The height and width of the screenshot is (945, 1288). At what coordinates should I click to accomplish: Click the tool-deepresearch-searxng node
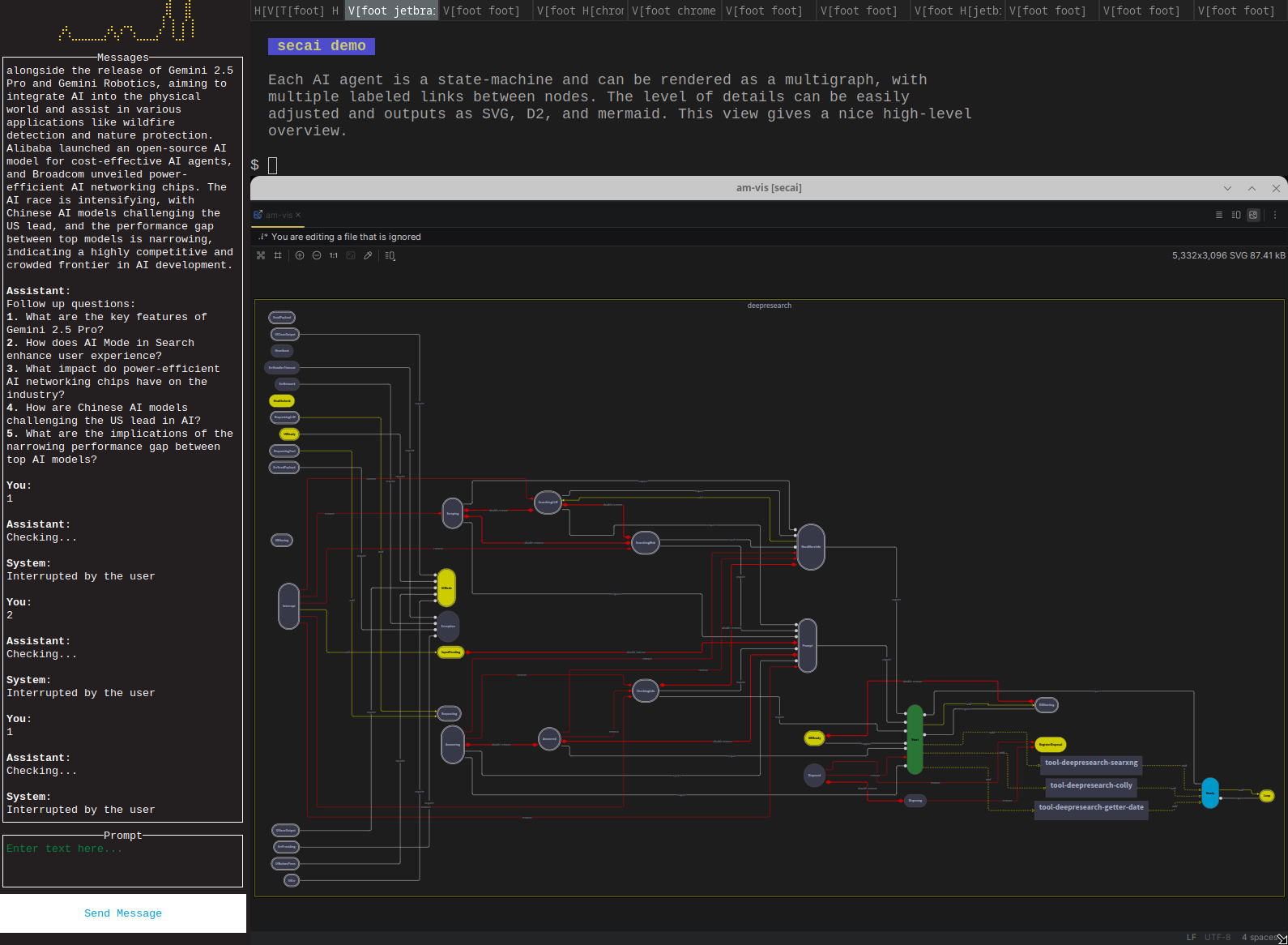pyautogui.click(x=1091, y=763)
